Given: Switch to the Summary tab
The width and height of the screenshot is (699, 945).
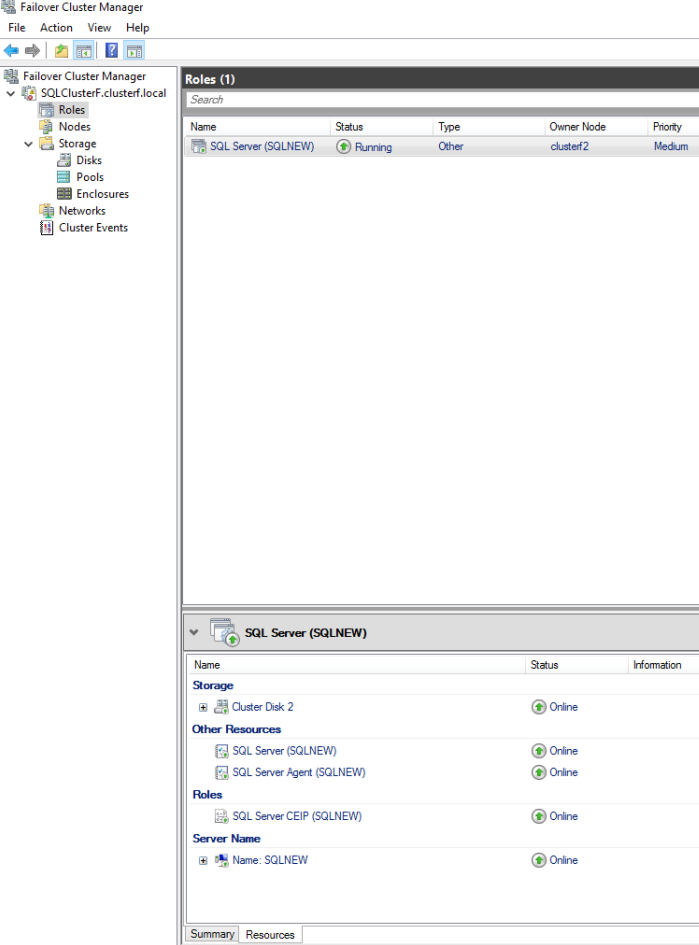Looking at the screenshot, I should pos(212,934).
